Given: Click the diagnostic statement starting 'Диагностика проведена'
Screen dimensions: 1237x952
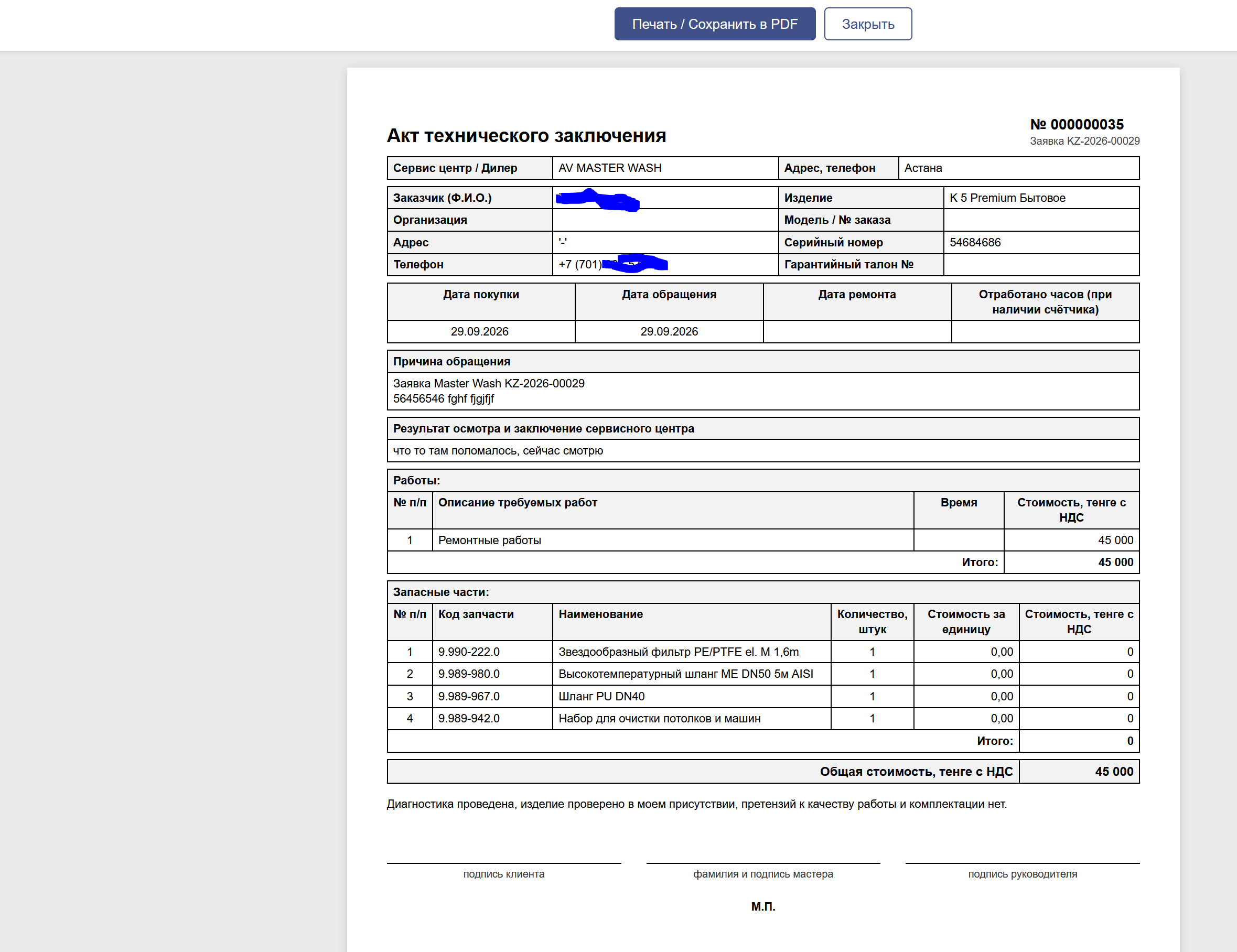Looking at the screenshot, I should coord(697,804).
